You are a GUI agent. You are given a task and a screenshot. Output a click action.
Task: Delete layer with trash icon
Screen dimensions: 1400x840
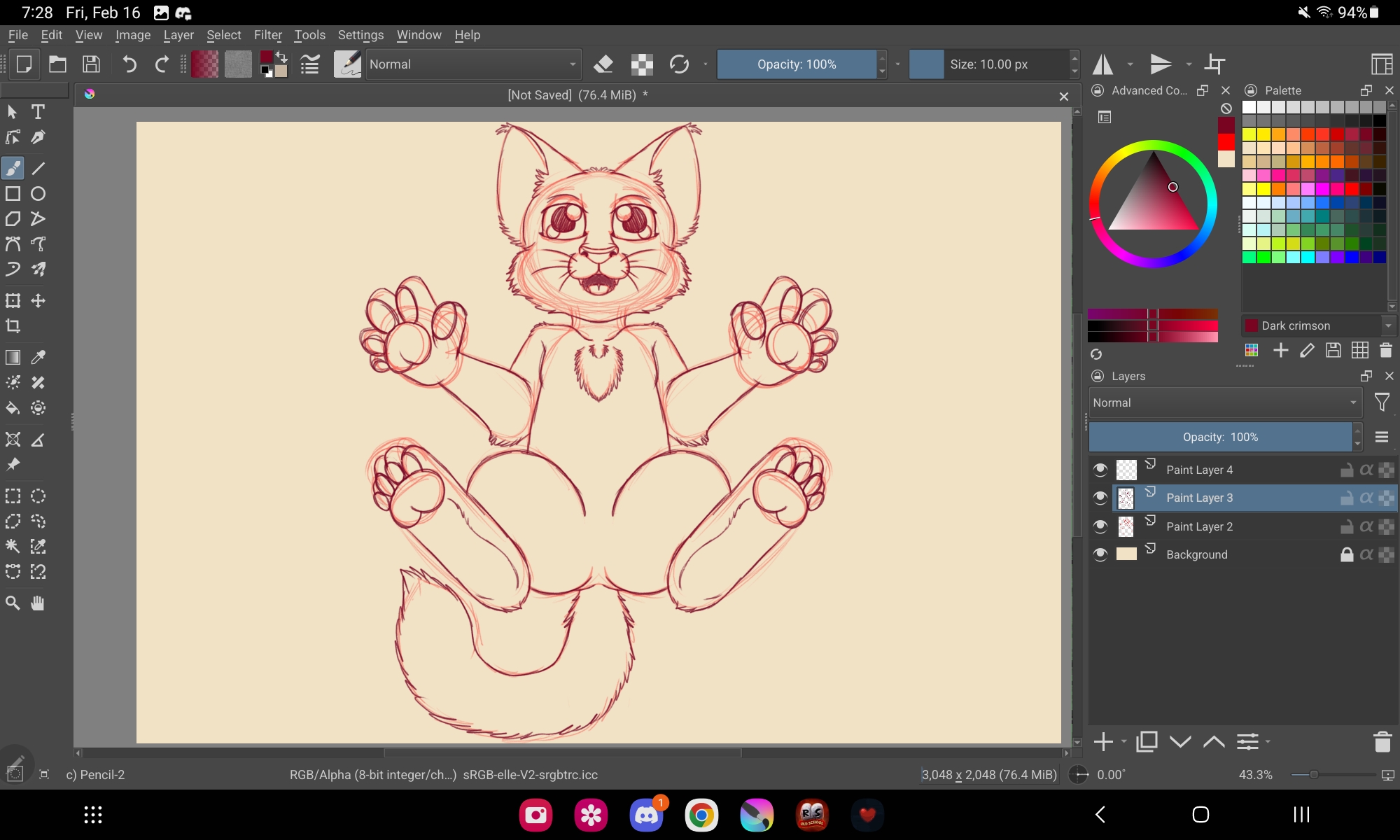click(1382, 742)
